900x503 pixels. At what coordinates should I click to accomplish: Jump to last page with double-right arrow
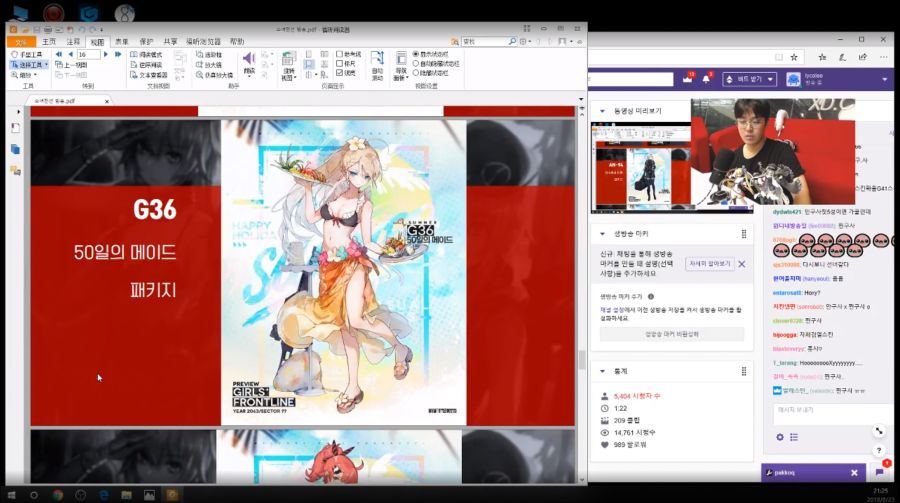118,55
